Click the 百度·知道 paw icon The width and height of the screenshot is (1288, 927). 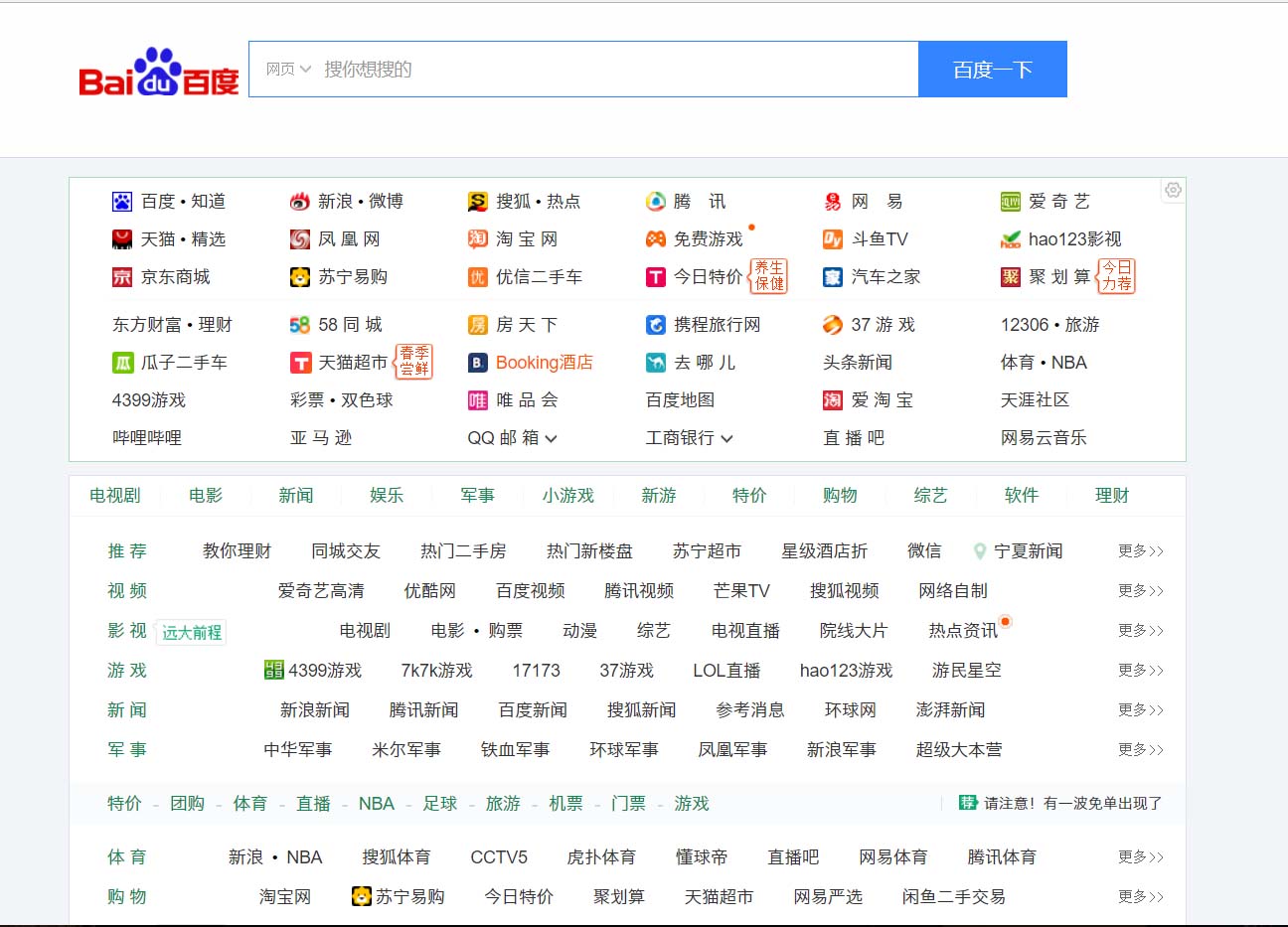tap(122, 202)
